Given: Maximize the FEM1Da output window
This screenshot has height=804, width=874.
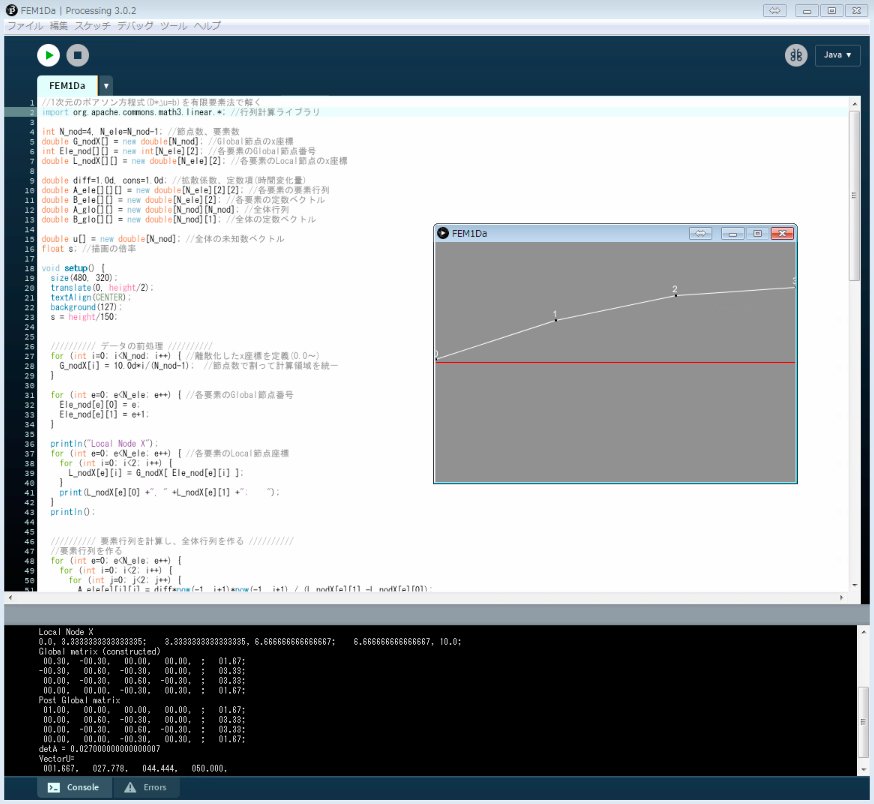Looking at the screenshot, I should tap(757, 234).
